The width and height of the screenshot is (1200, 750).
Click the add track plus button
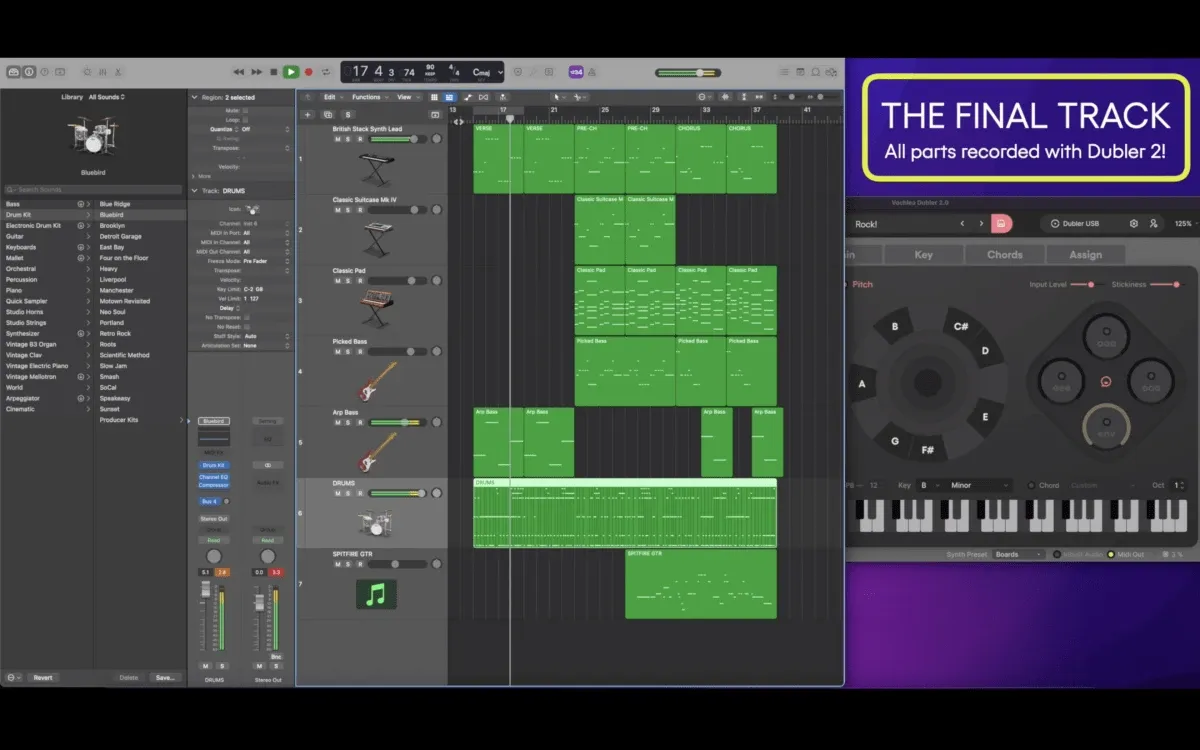point(308,115)
